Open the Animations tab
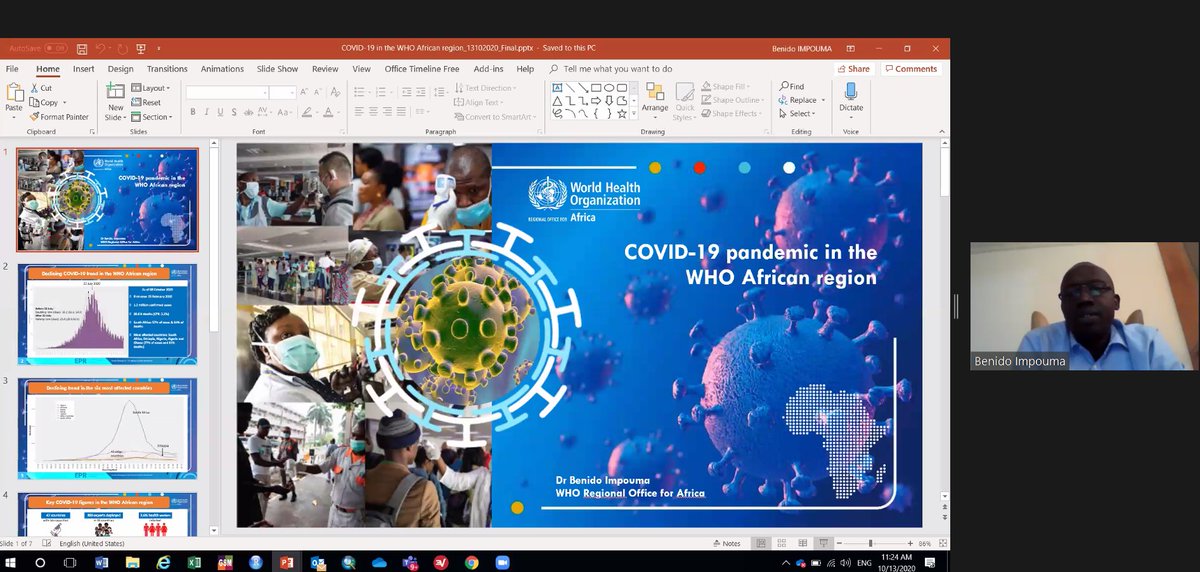1200x572 pixels. 222,69
